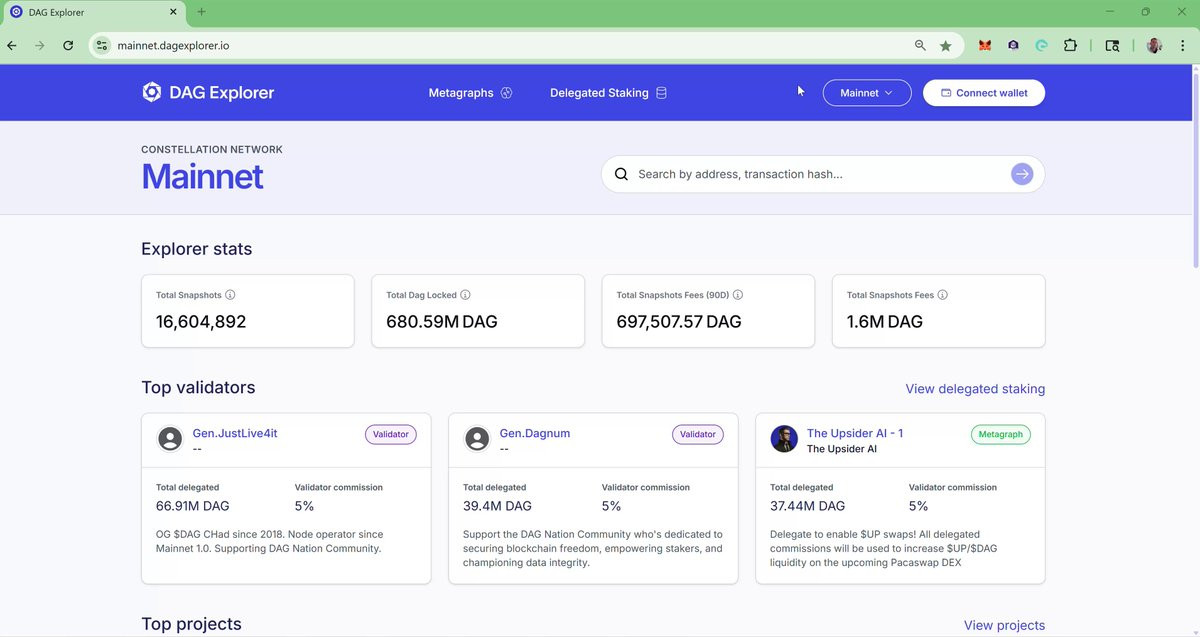Screen dimensions: 1200x637
Task: Click info icon beside Total Snapshots
Action: [230, 295]
